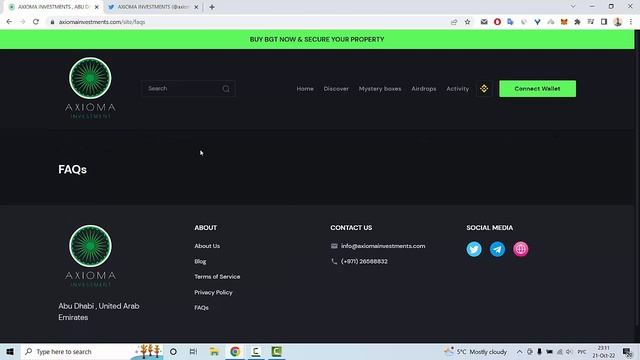Image resolution: width=640 pixels, height=360 pixels.
Task: Click the Connect Wallet button
Action: pos(537,89)
